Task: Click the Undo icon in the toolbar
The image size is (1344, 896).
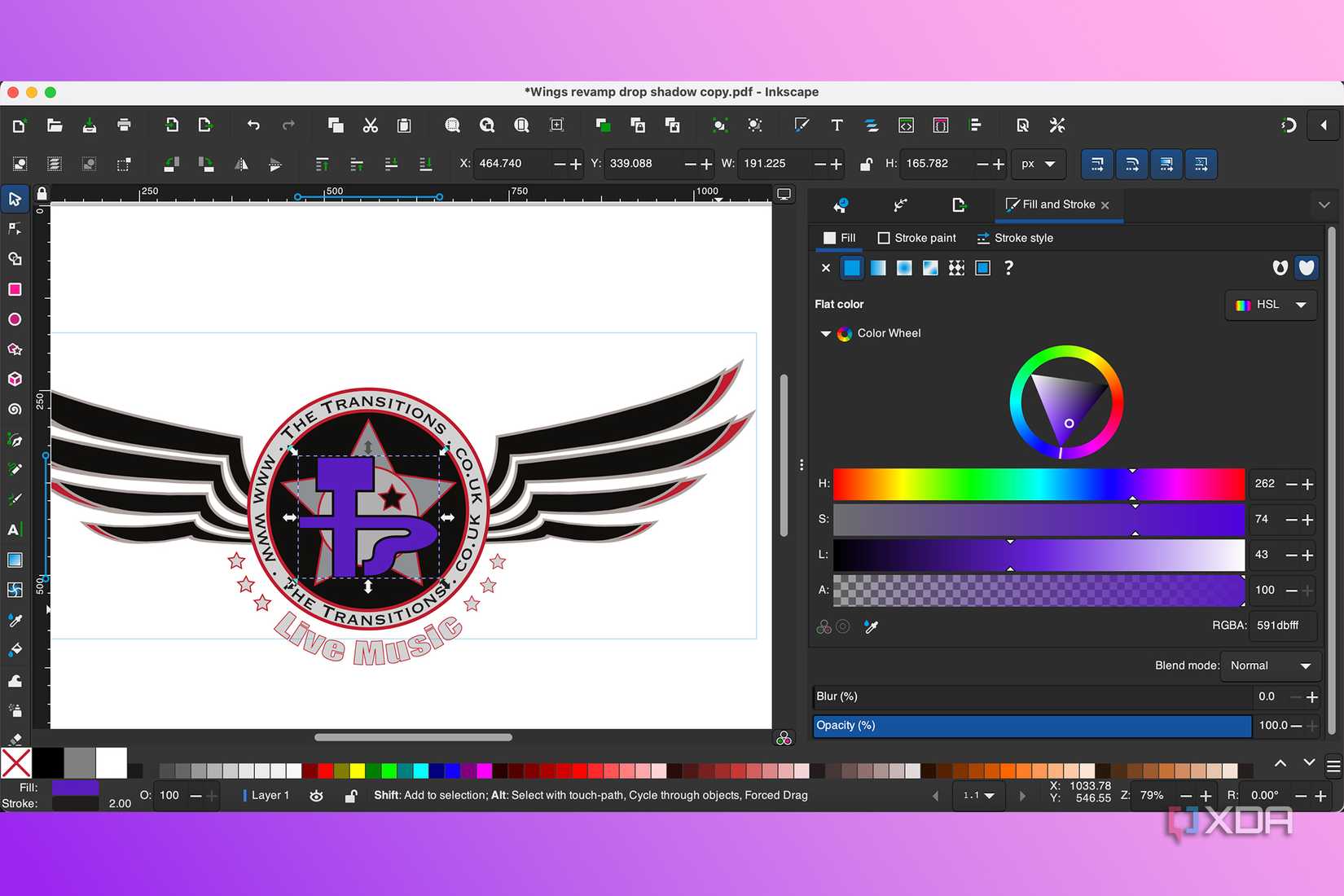Action: [253, 125]
